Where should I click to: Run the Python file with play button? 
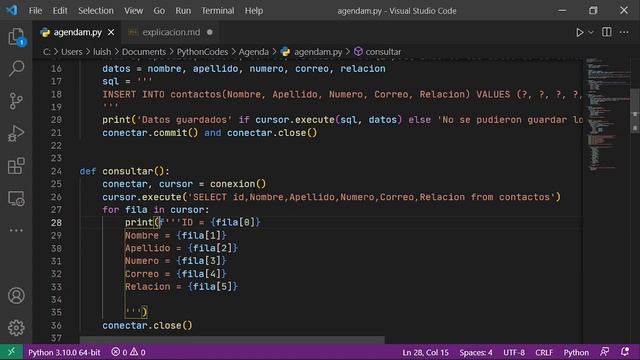click(579, 32)
